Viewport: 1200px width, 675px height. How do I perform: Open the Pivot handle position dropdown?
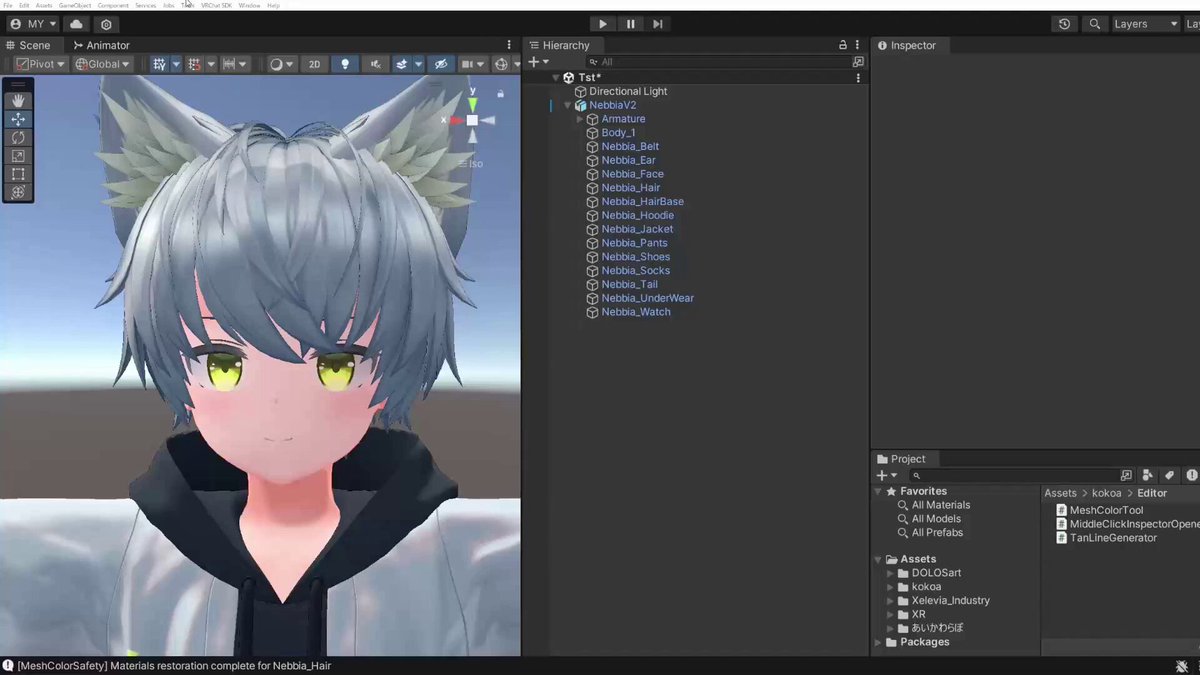[x=41, y=64]
